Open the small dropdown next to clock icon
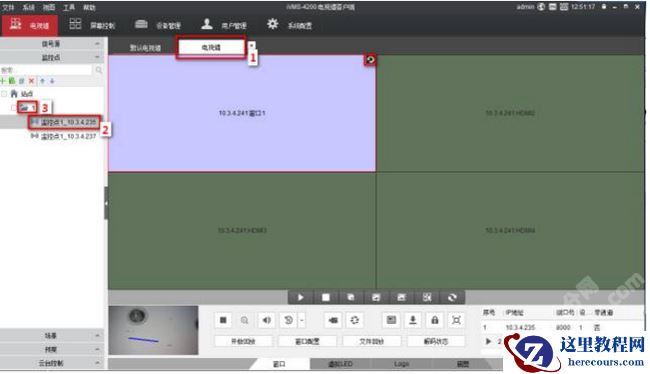Viewport: 650px width, 374px height. (302, 320)
